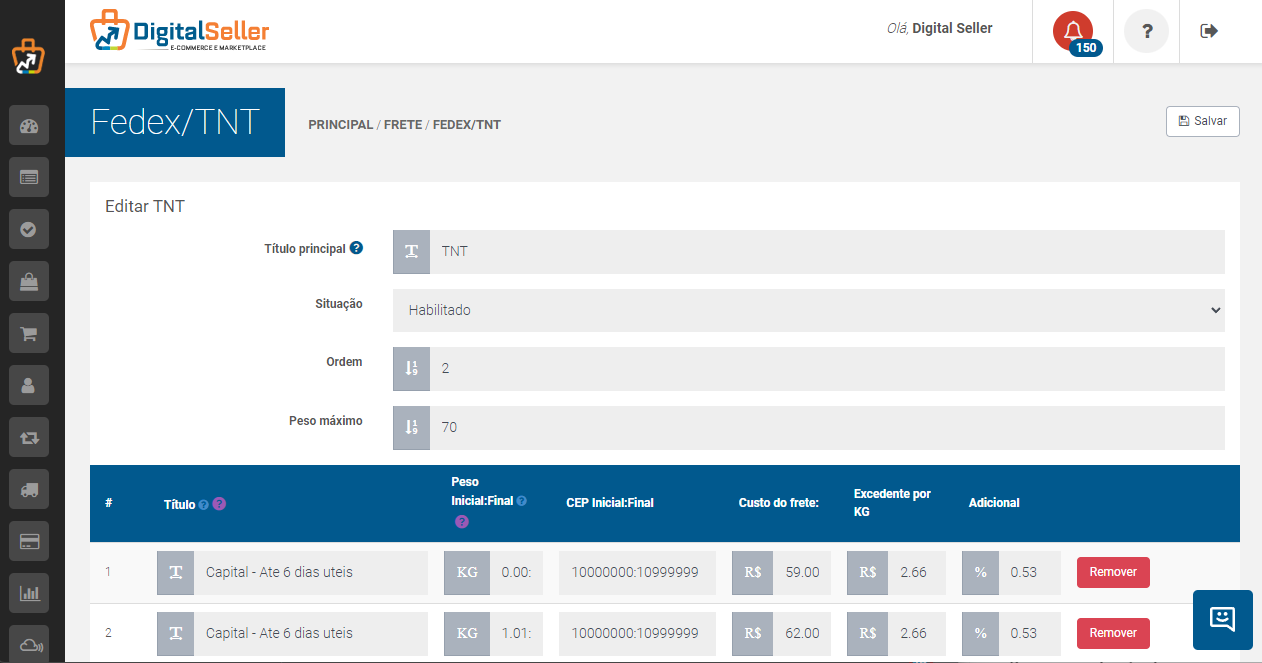
Task: Remove row 1 with Remover button
Action: click(x=1113, y=572)
